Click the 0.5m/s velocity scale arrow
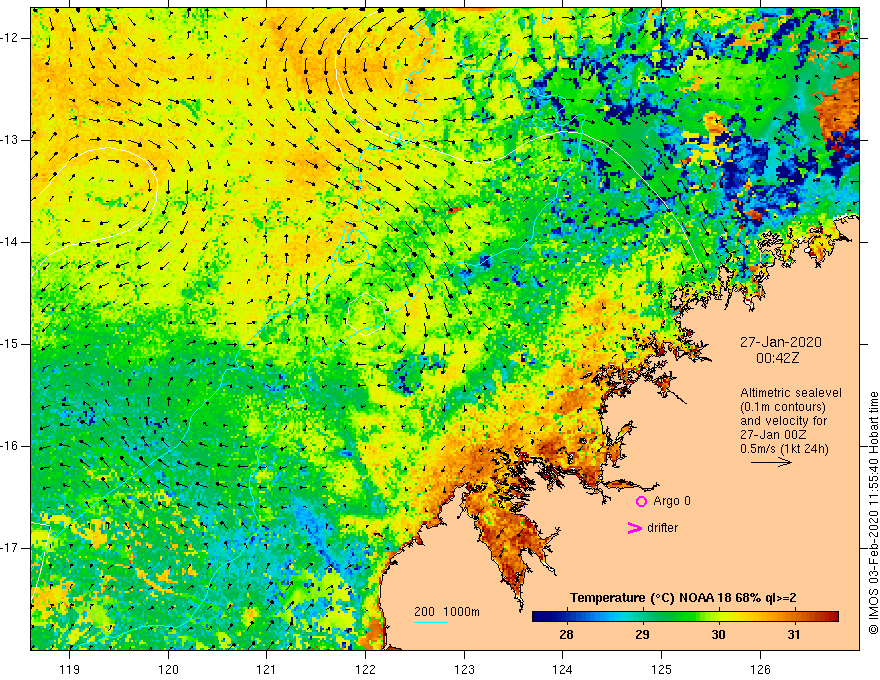This screenshot has height=680, width=880. click(x=771, y=462)
